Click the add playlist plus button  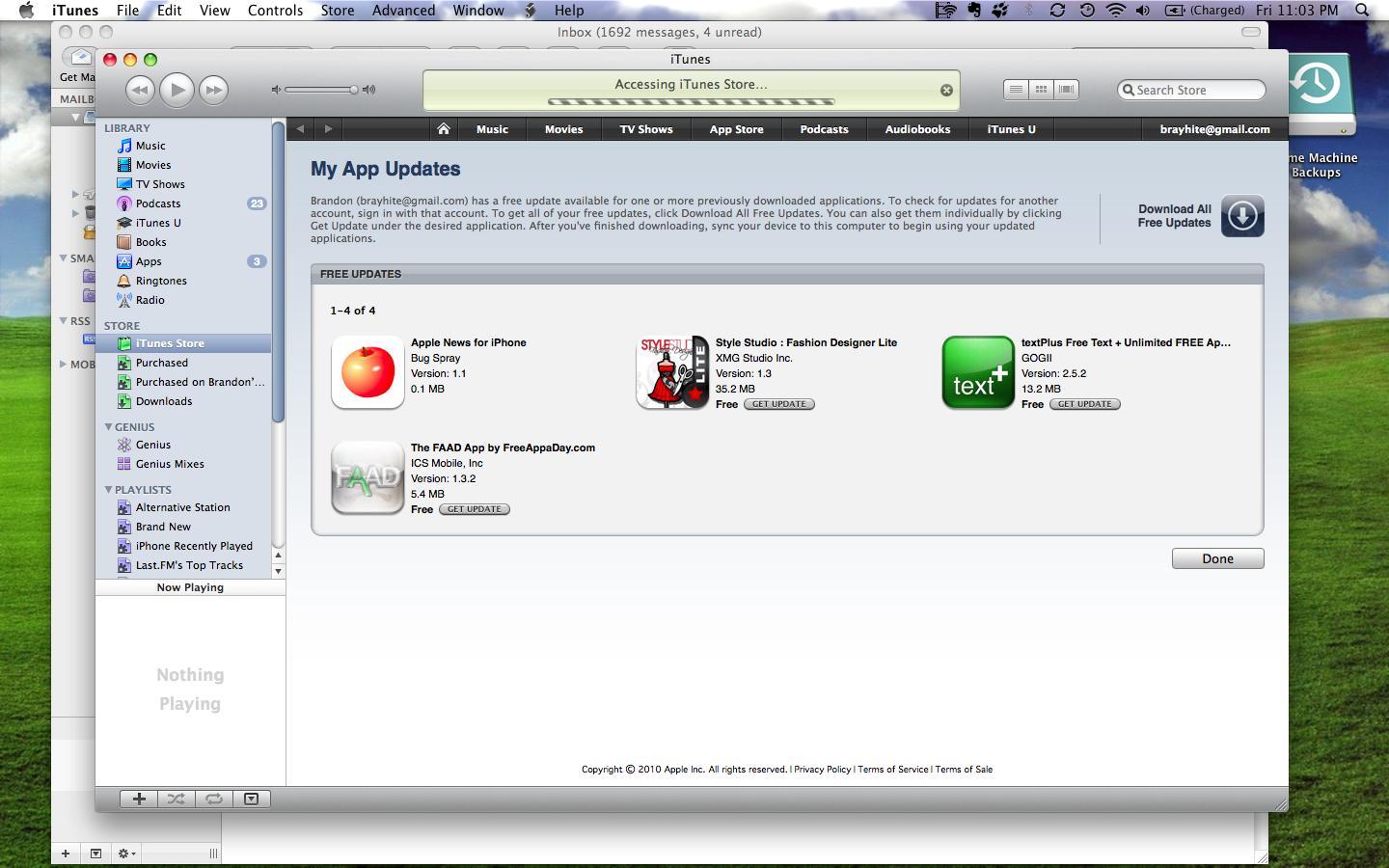pos(139,799)
